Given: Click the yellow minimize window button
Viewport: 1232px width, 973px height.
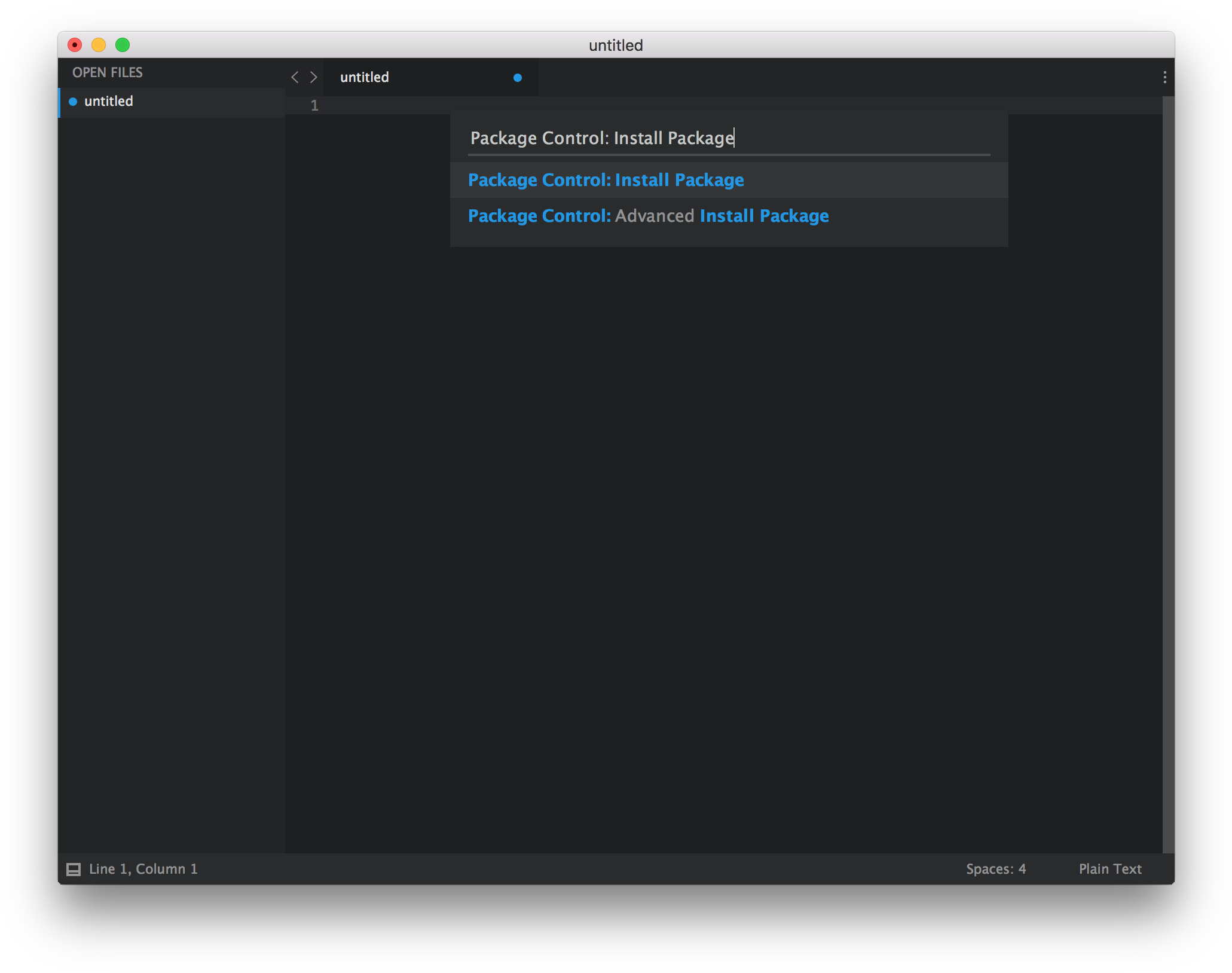Looking at the screenshot, I should pos(99,45).
